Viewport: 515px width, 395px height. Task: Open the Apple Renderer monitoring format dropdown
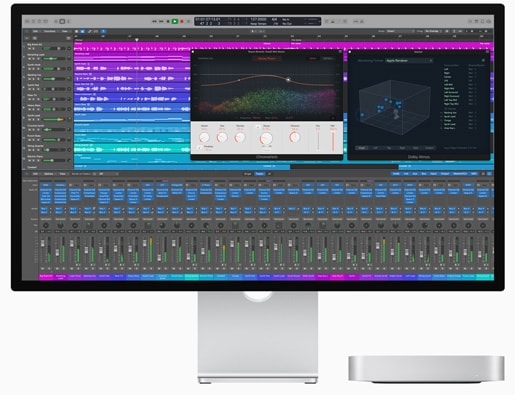click(x=409, y=61)
